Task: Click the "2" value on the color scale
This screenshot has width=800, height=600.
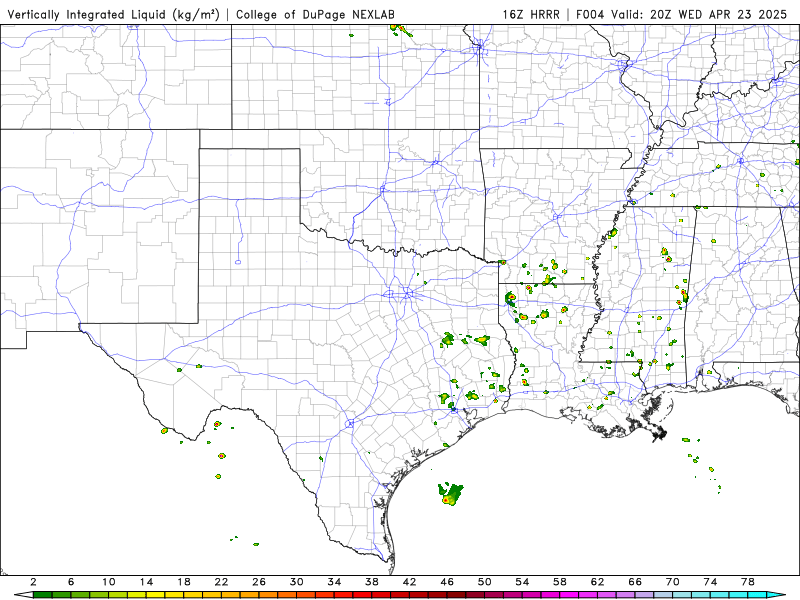Action: point(34,582)
